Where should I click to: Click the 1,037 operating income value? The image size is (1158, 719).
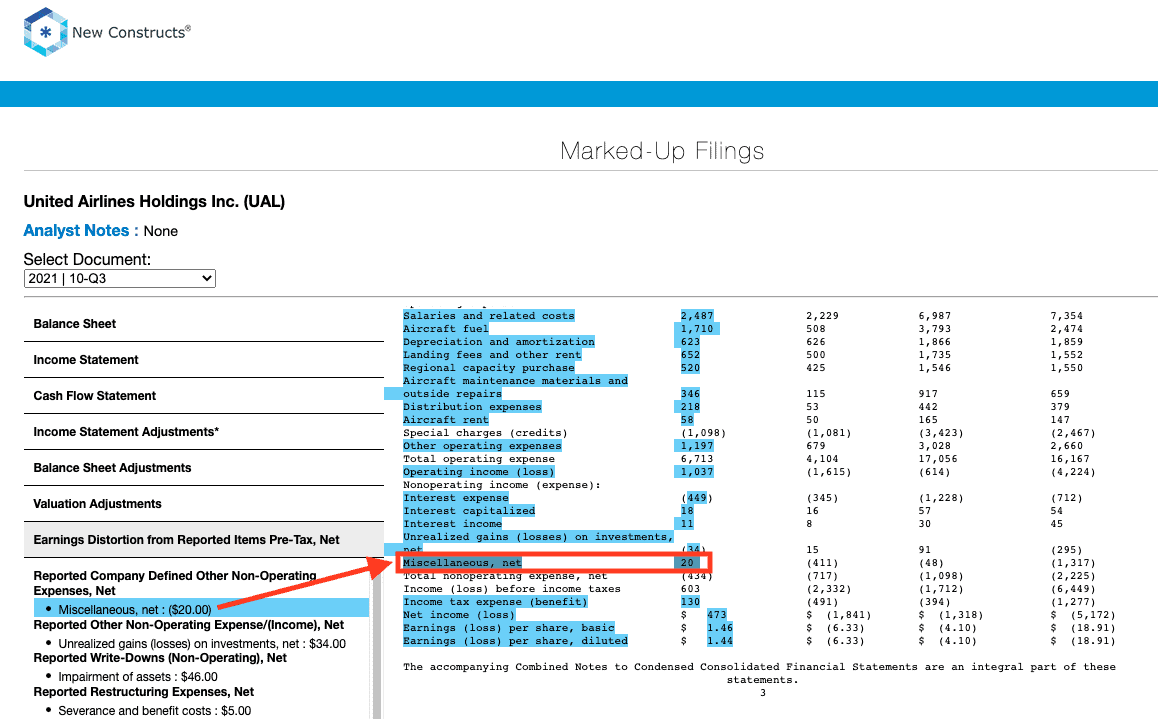pyautogui.click(x=697, y=472)
